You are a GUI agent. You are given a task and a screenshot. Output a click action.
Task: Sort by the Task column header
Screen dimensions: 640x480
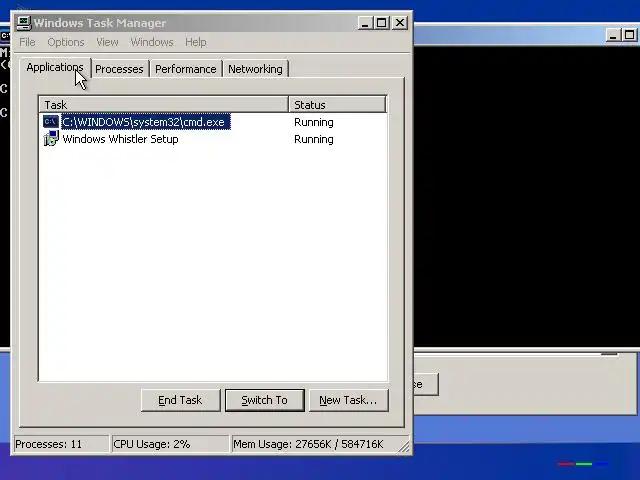pos(164,104)
